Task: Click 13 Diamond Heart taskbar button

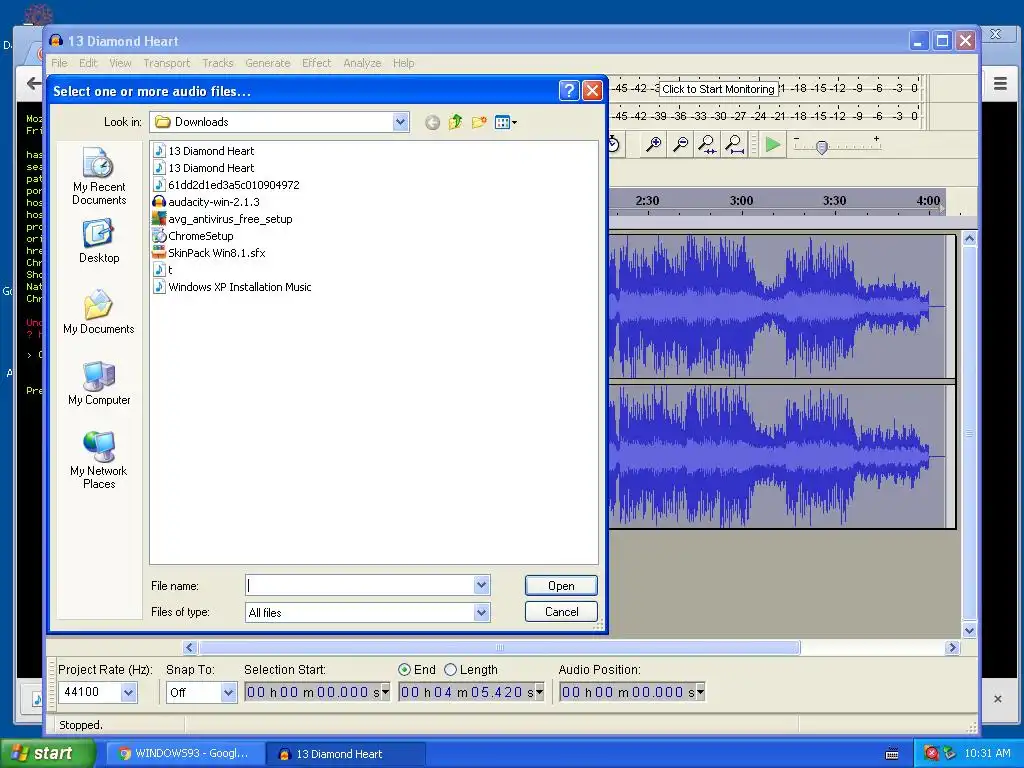Action: point(345,754)
